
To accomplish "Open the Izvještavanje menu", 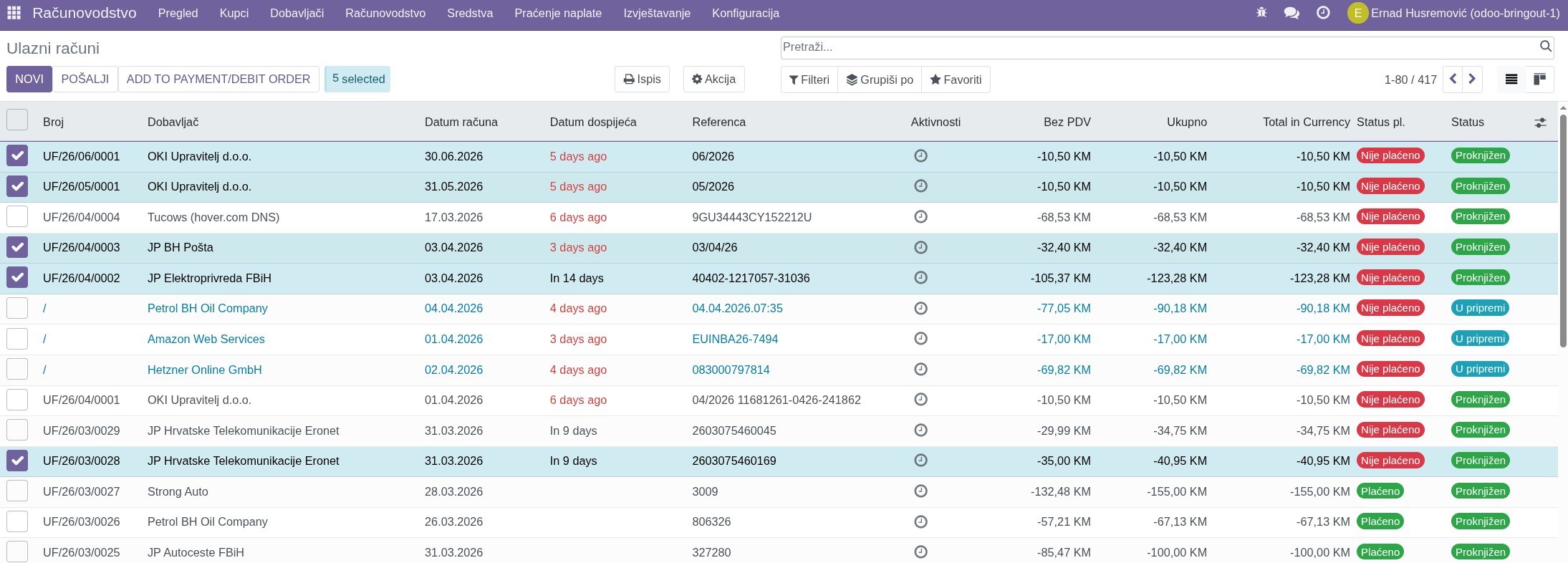I will click(x=656, y=13).
